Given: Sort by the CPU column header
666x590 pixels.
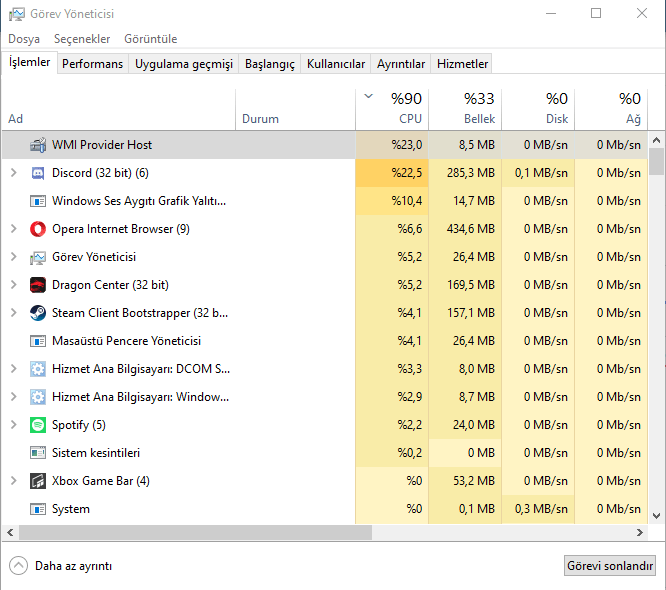Looking at the screenshot, I should pyautogui.click(x=392, y=109).
